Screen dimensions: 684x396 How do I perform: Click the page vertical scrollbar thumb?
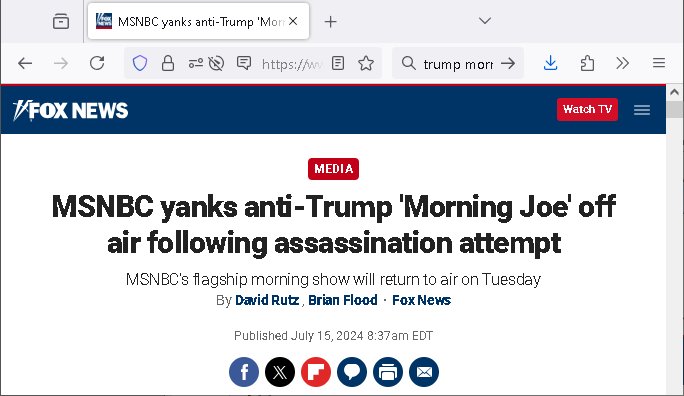coord(674,109)
